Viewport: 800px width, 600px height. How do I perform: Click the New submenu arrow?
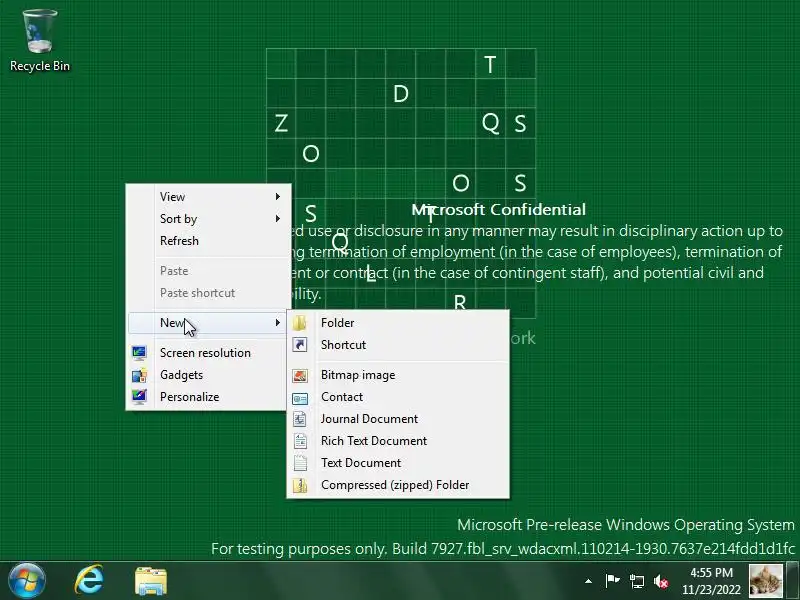tap(278, 322)
